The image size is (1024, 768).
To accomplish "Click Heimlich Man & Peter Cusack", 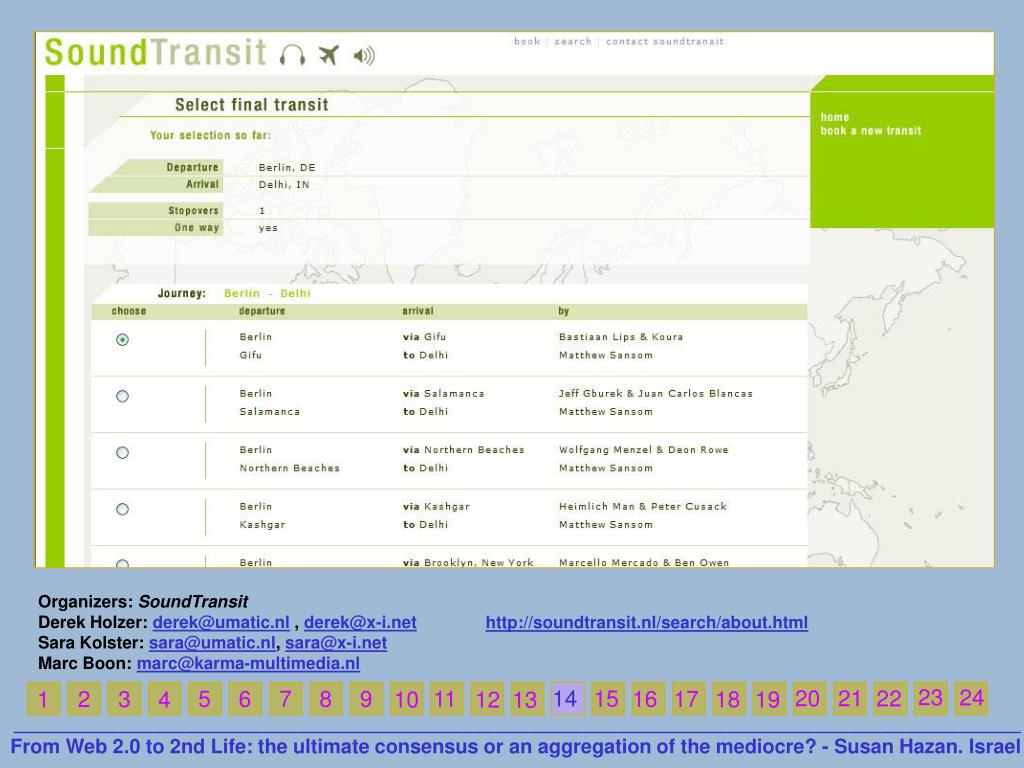I will pos(643,506).
